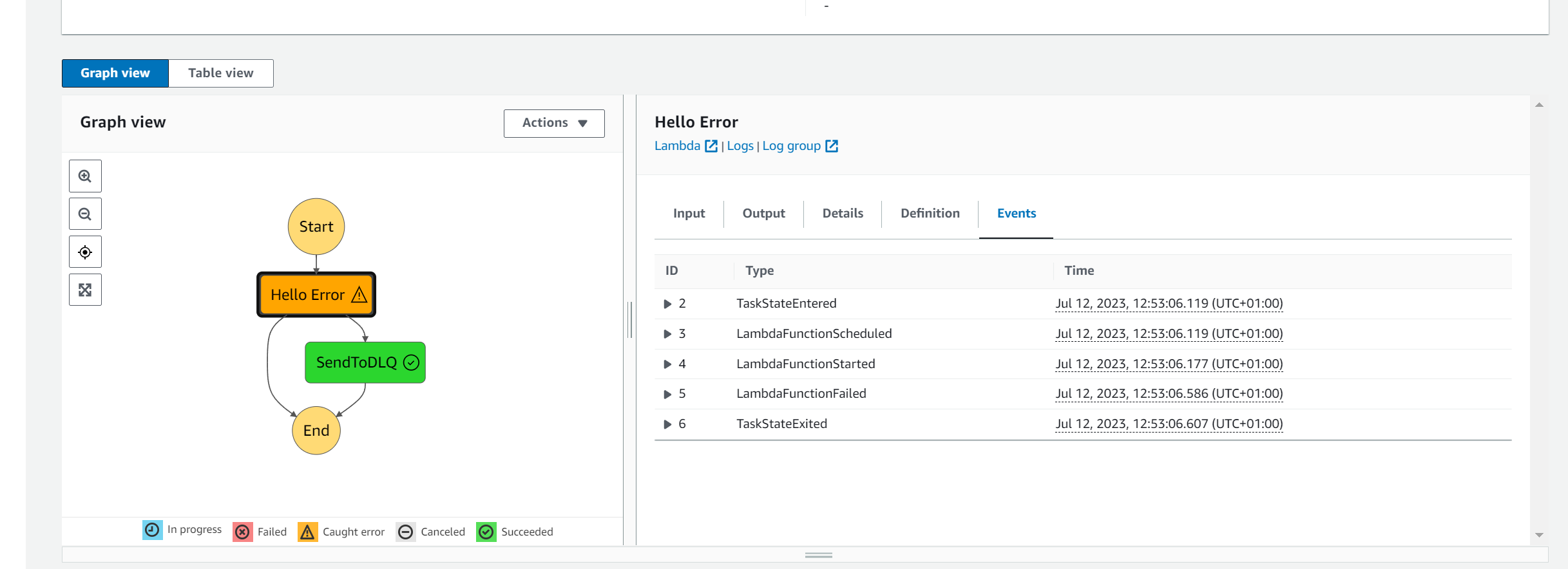
Task: Click the Log group external link icon
Action: tap(832, 146)
